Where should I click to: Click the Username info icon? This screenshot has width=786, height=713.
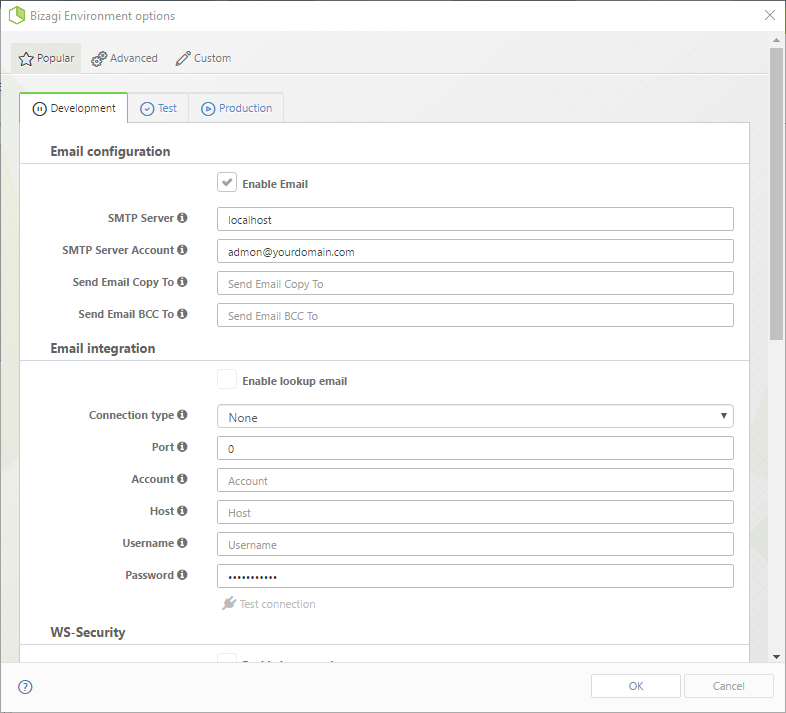pyautogui.click(x=182, y=543)
